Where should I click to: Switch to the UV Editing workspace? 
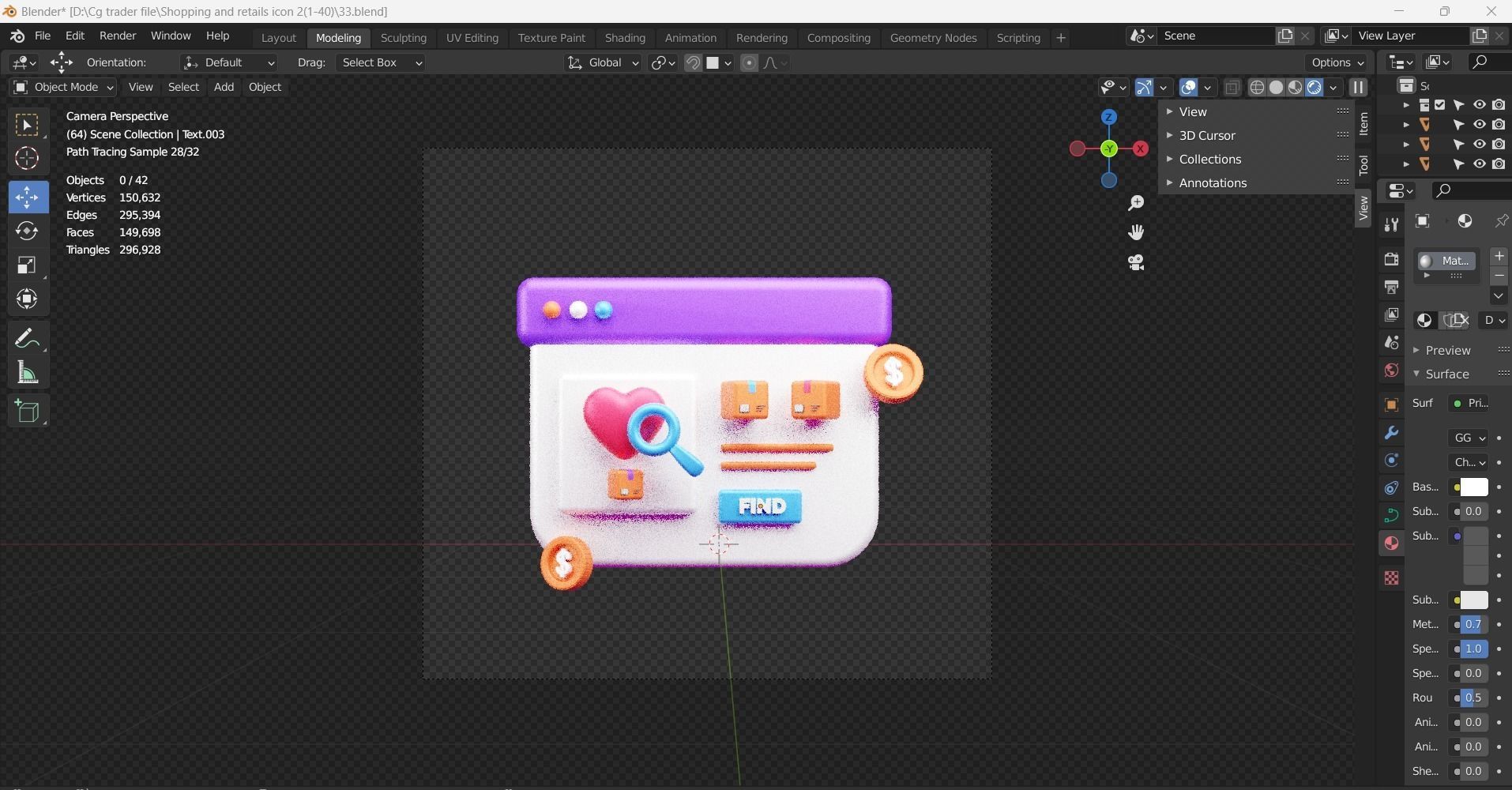click(x=472, y=38)
